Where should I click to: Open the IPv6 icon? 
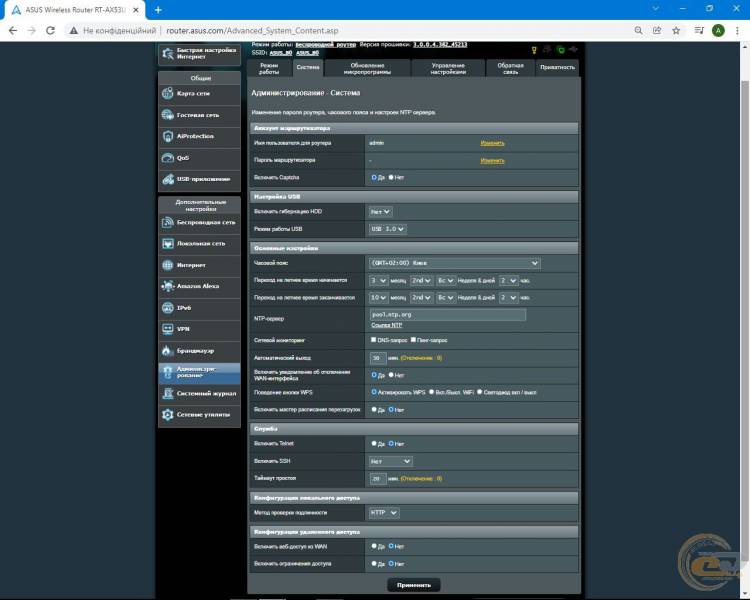coord(167,308)
